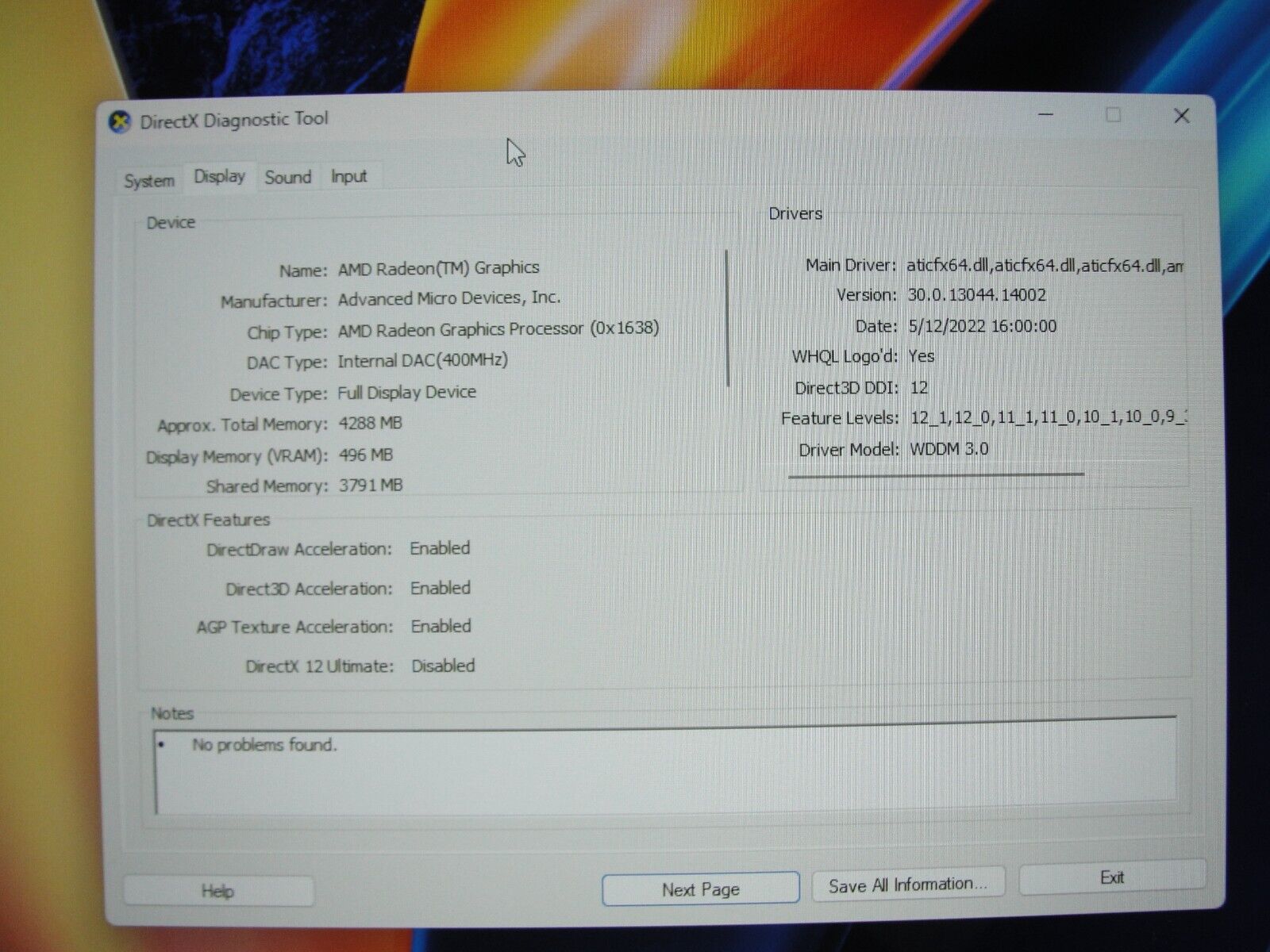Click Save All Information button
The height and width of the screenshot is (952, 1270).
click(908, 884)
